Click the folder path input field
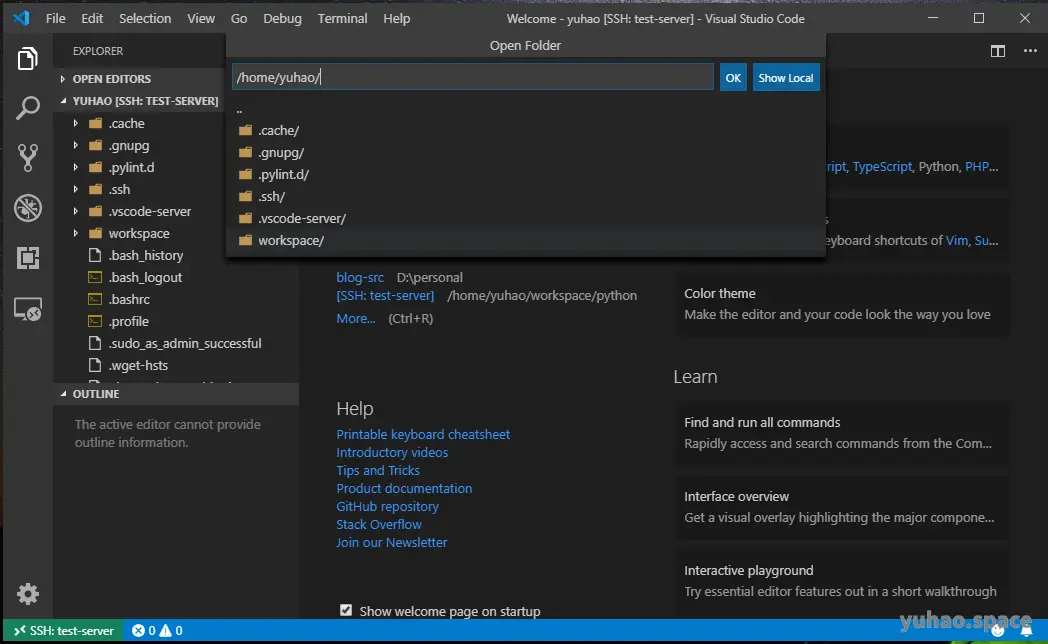 point(473,77)
